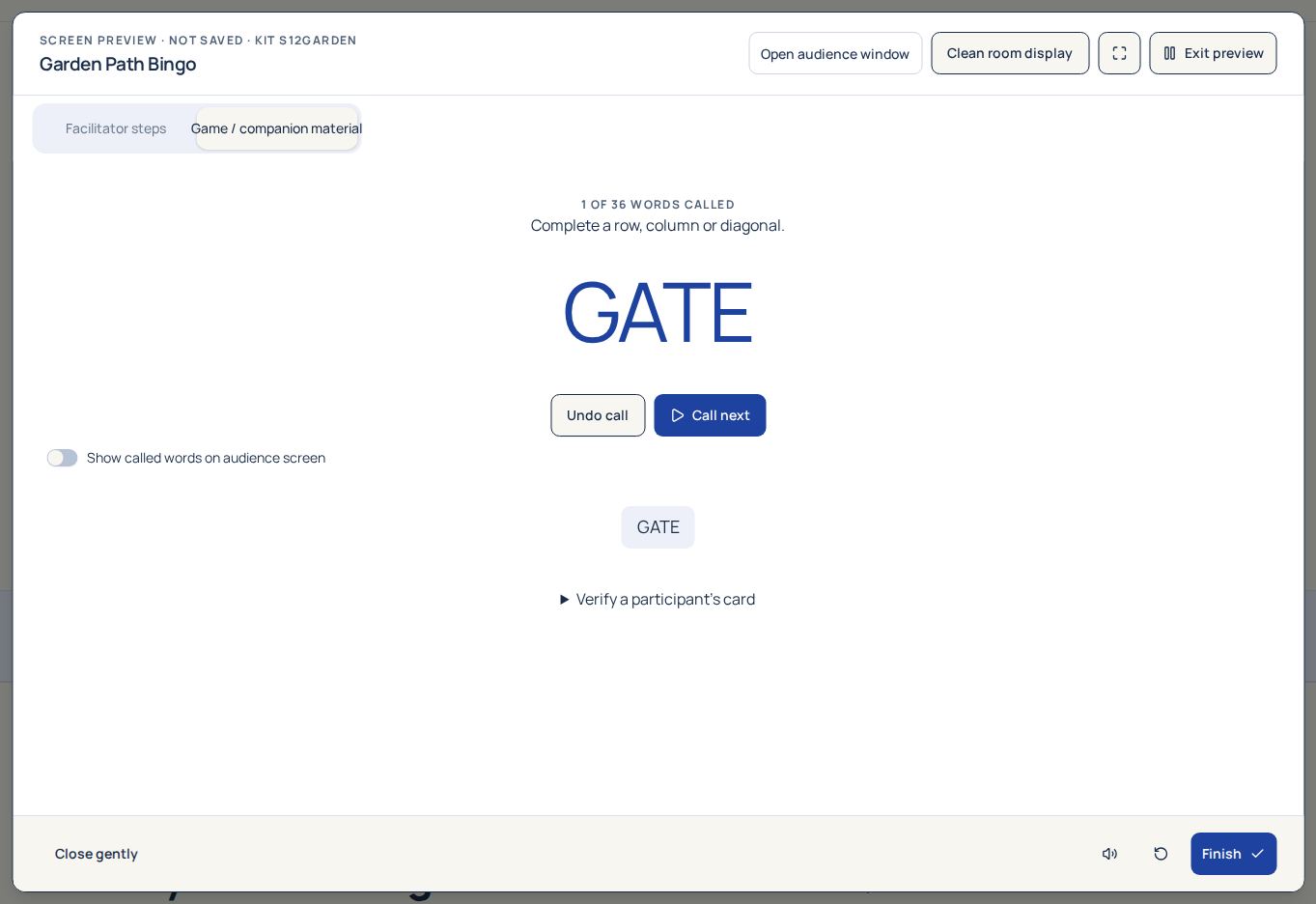1316x904 pixels.
Task: Click the called word chip GATE
Action: [x=658, y=527]
